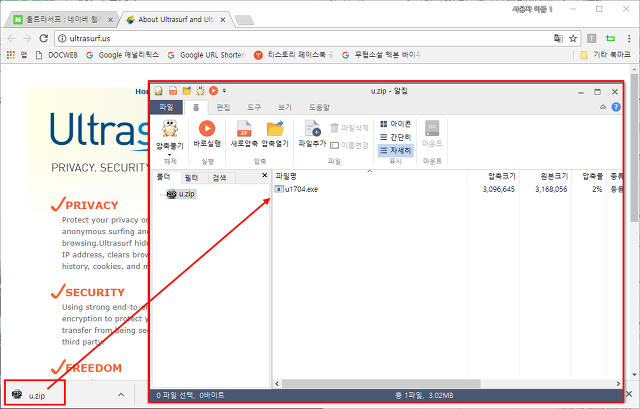
Task: Click Chrome reload page icon
Action: (44, 38)
